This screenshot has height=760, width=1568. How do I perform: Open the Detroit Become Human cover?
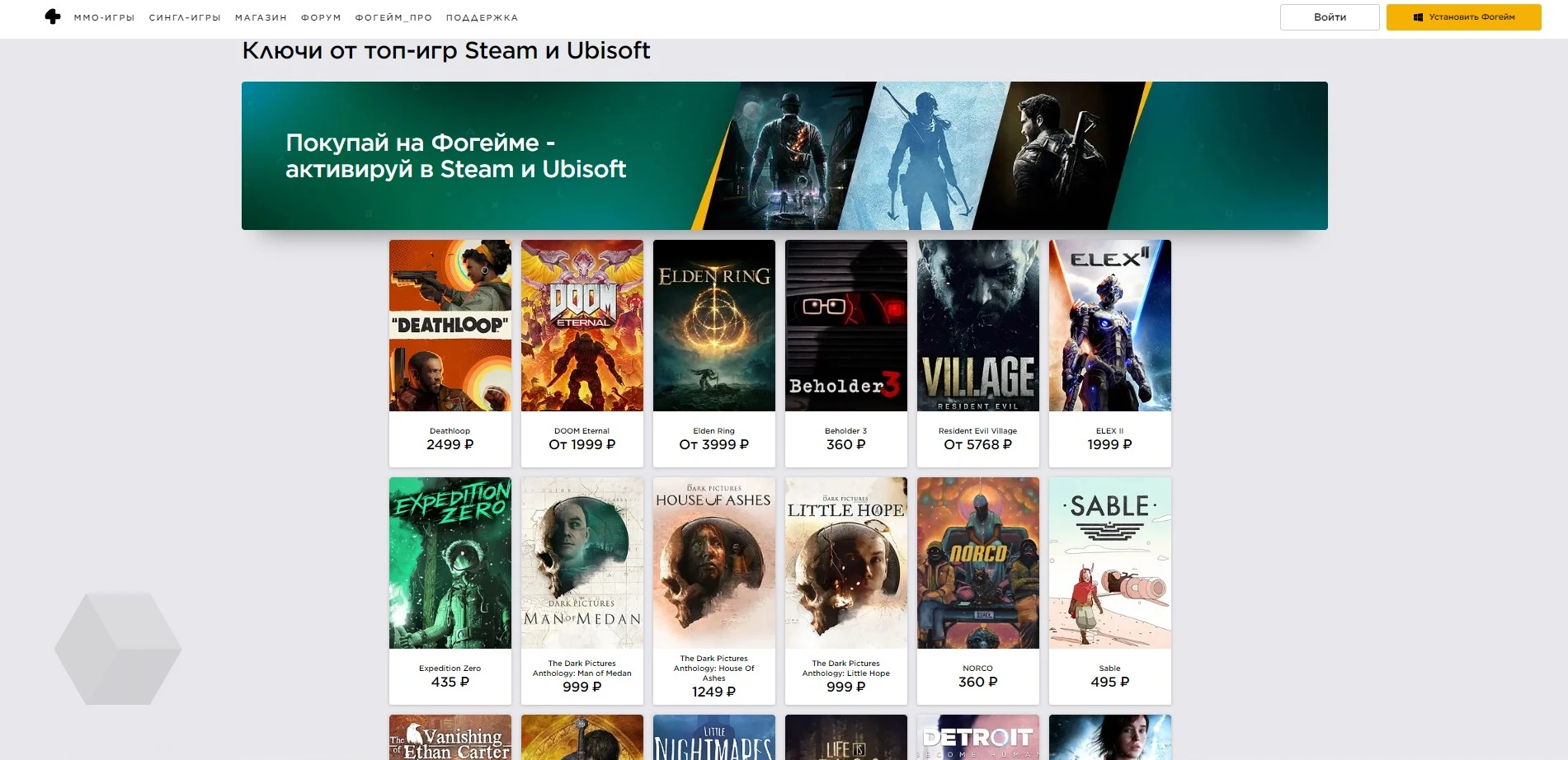point(978,738)
